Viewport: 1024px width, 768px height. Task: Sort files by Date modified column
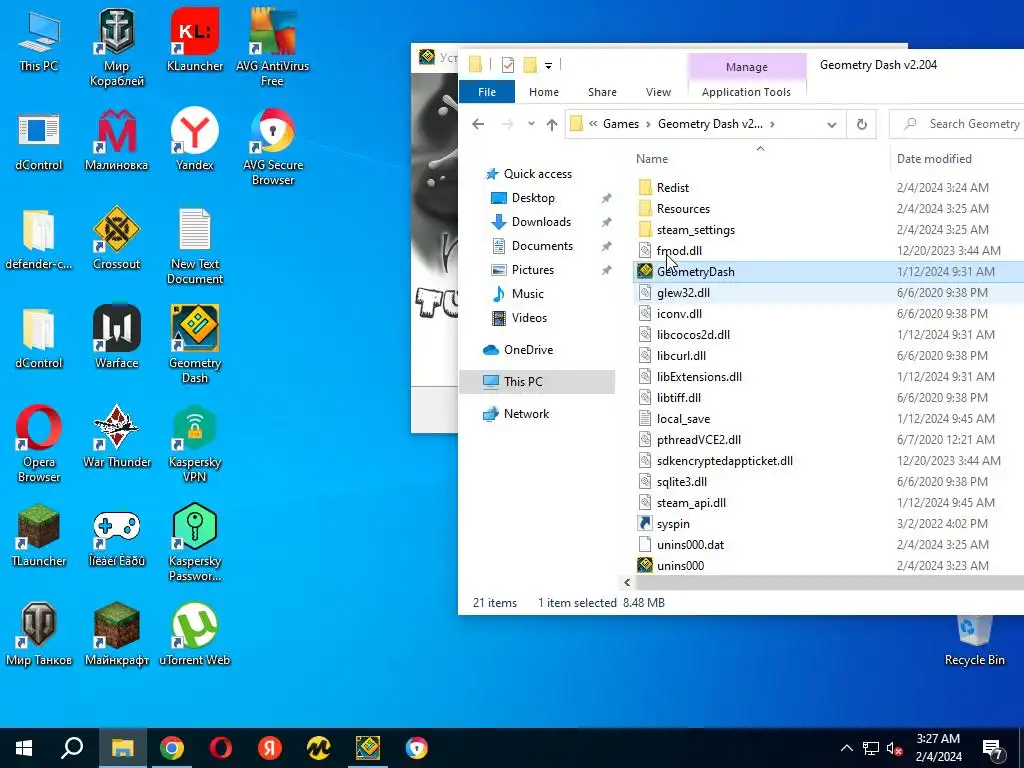[934, 159]
